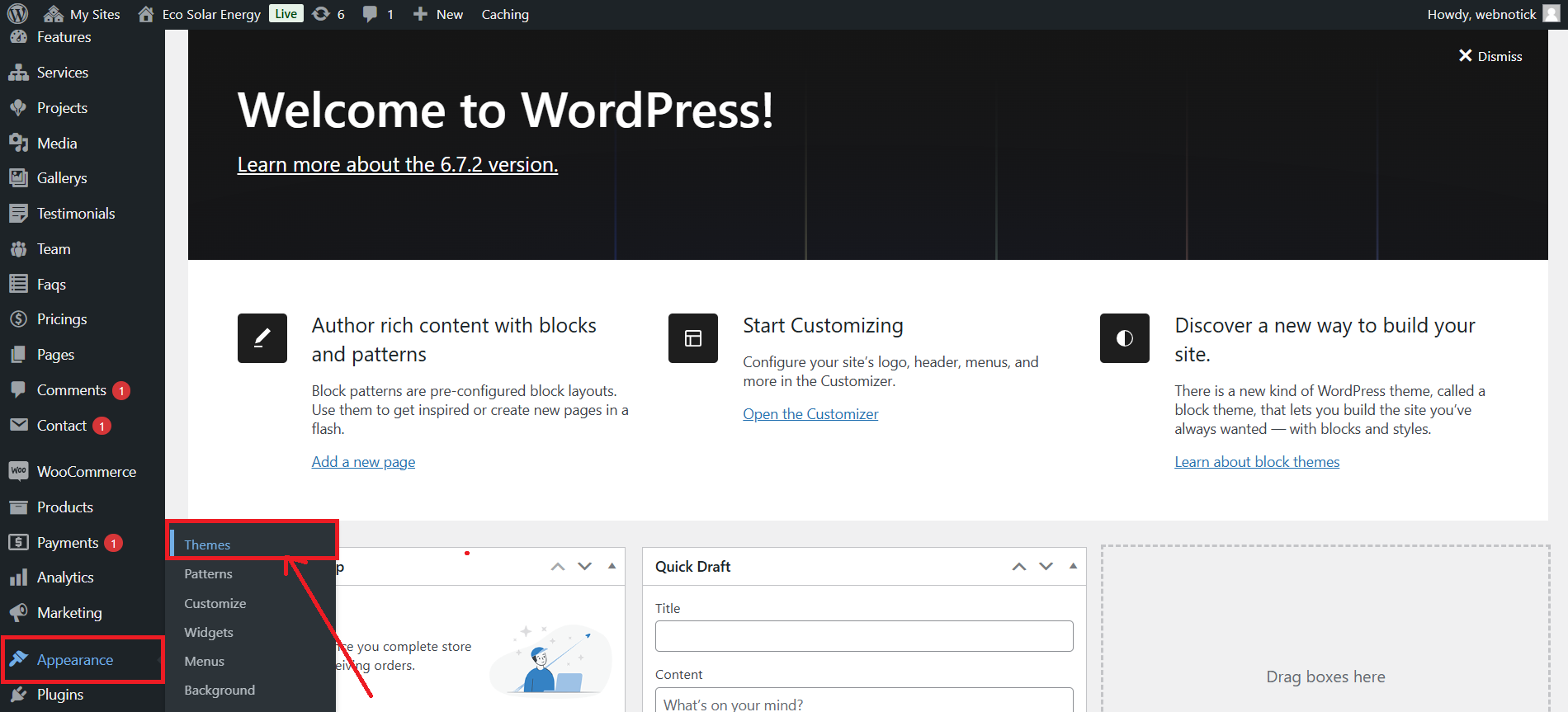Open the updates icon showing 6
The image size is (1568, 712).
pyautogui.click(x=321, y=14)
